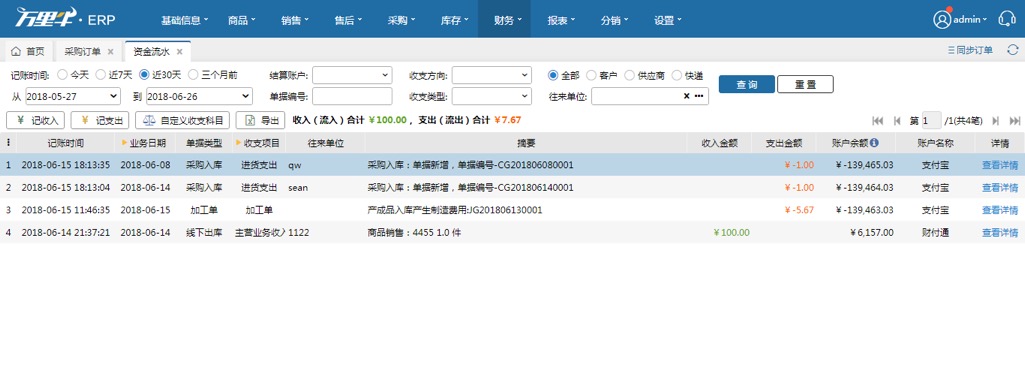Expand the 商品 menu

pyautogui.click(x=242, y=20)
